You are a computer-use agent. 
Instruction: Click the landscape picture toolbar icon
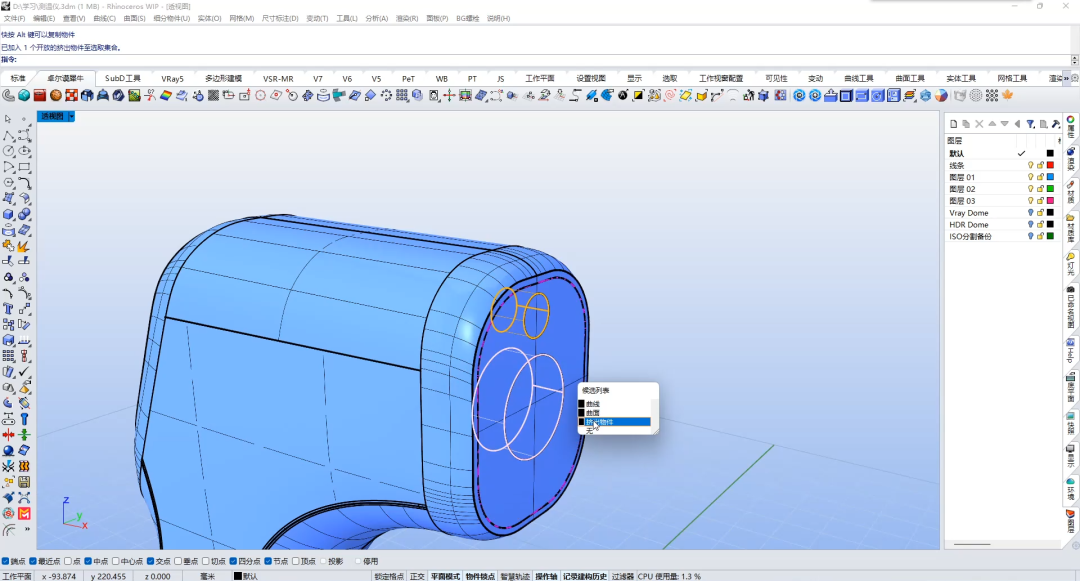(x=134, y=96)
